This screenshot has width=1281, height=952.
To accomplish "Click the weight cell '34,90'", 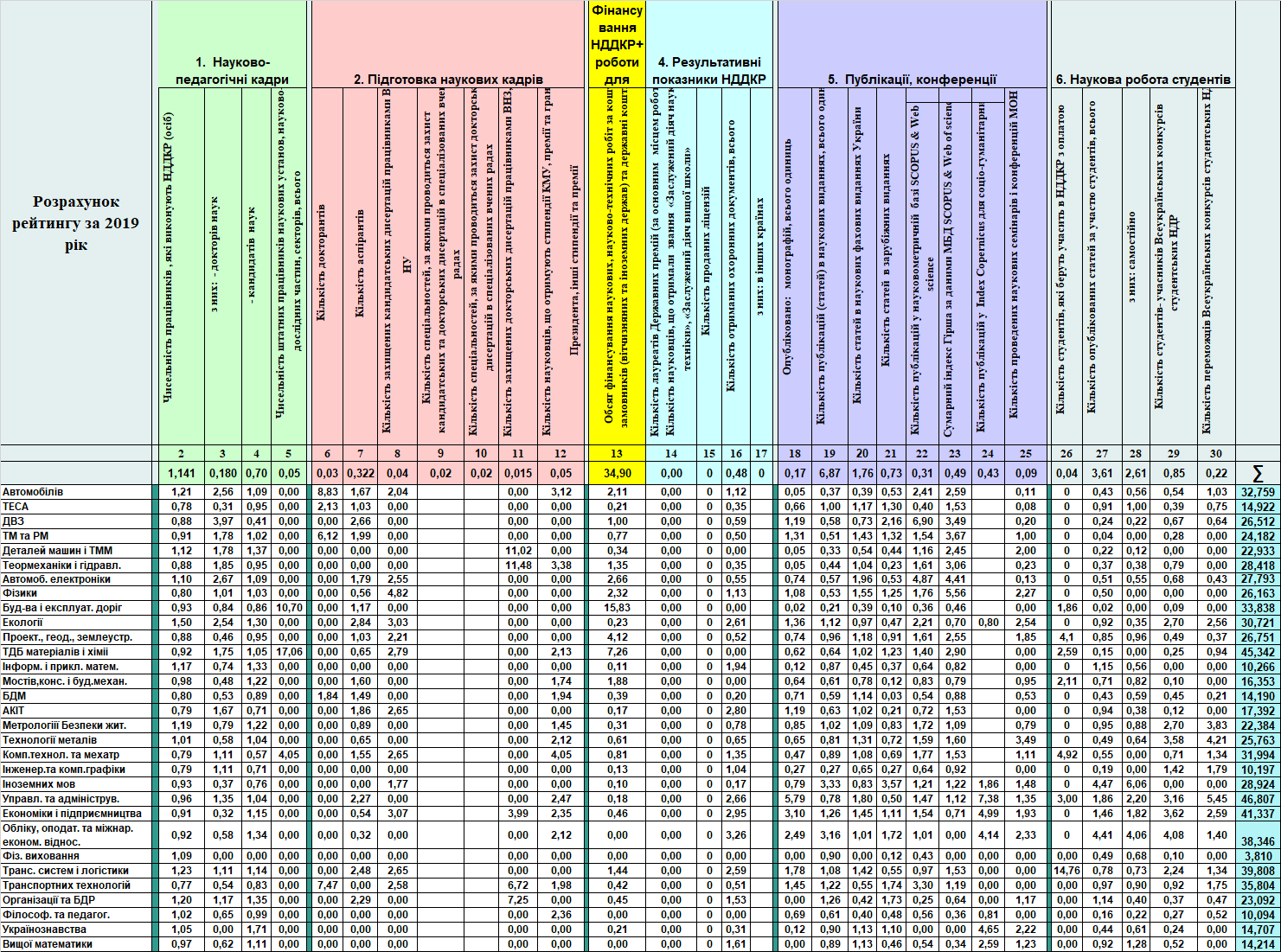I will 617,473.
